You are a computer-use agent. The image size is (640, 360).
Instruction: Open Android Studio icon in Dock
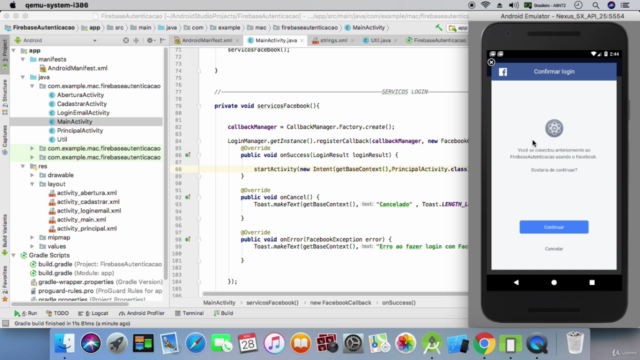coord(432,343)
